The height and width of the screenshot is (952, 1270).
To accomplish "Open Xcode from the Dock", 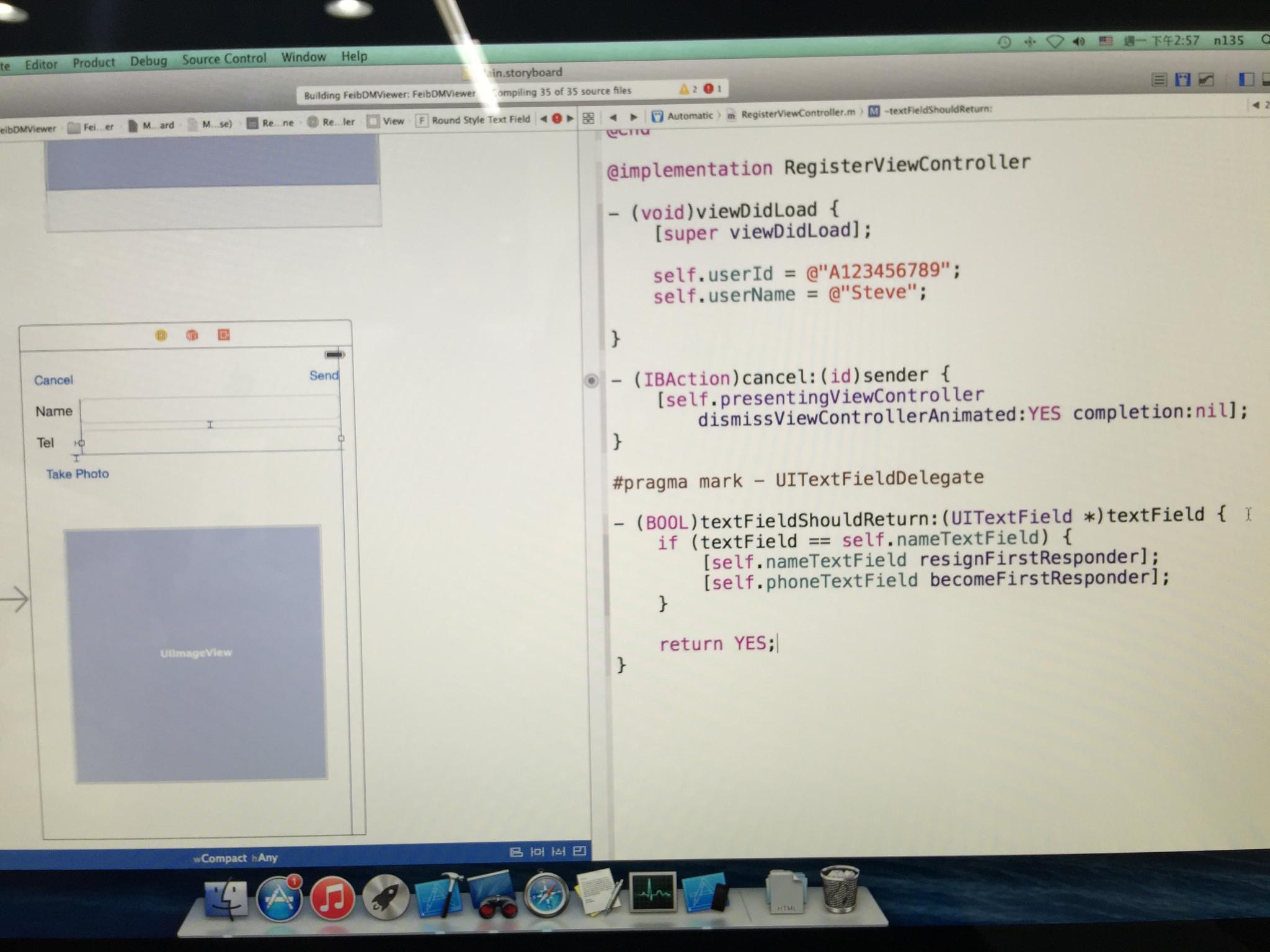I will pyautogui.click(x=439, y=896).
